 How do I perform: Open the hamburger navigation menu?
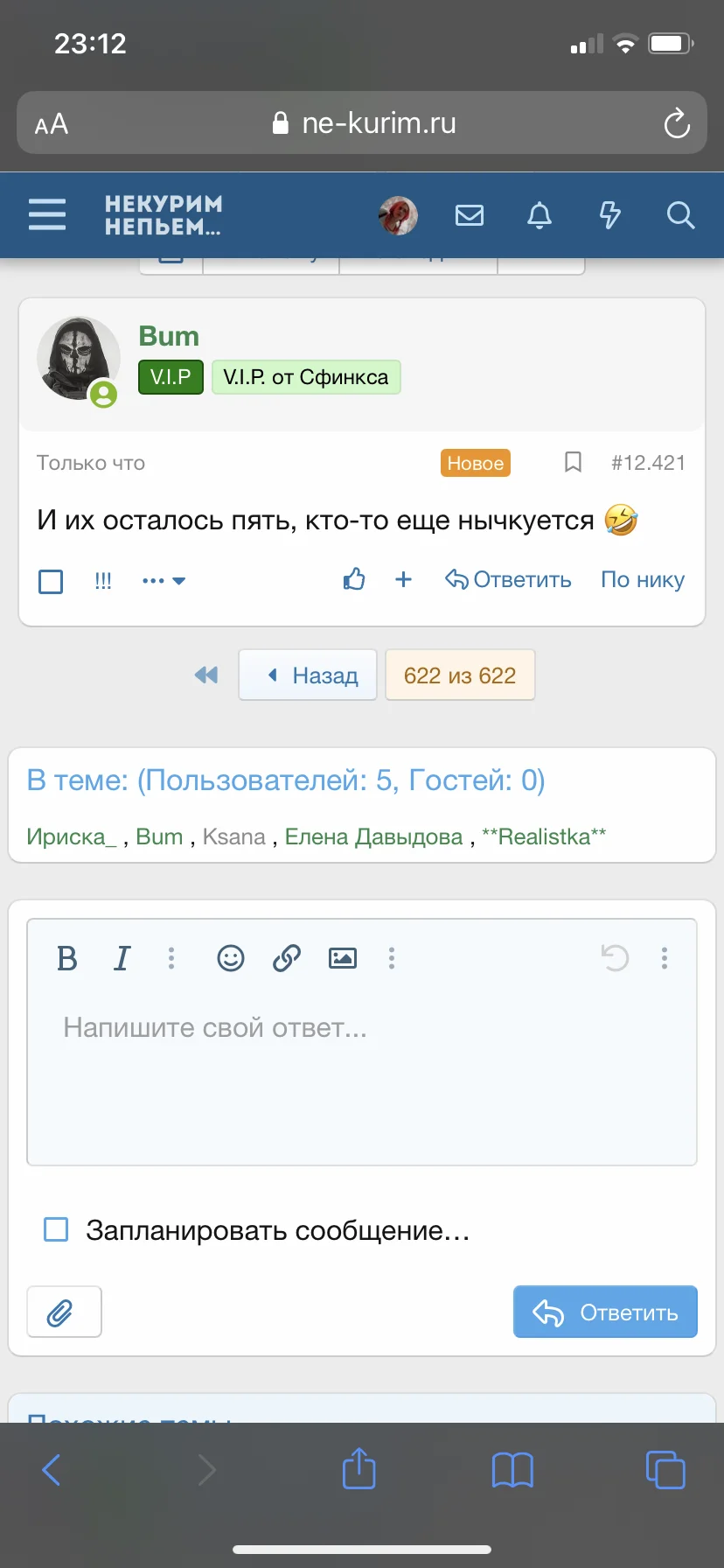coord(47,215)
